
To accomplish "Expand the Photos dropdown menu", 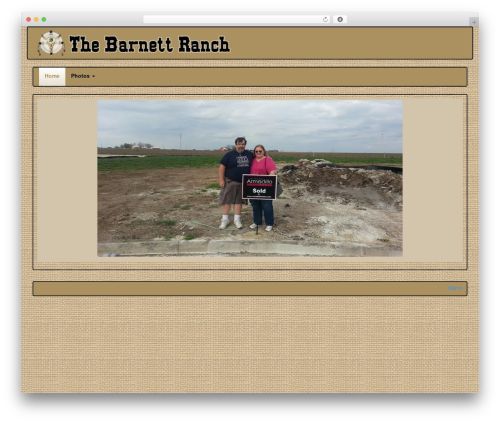I will 83,76.
